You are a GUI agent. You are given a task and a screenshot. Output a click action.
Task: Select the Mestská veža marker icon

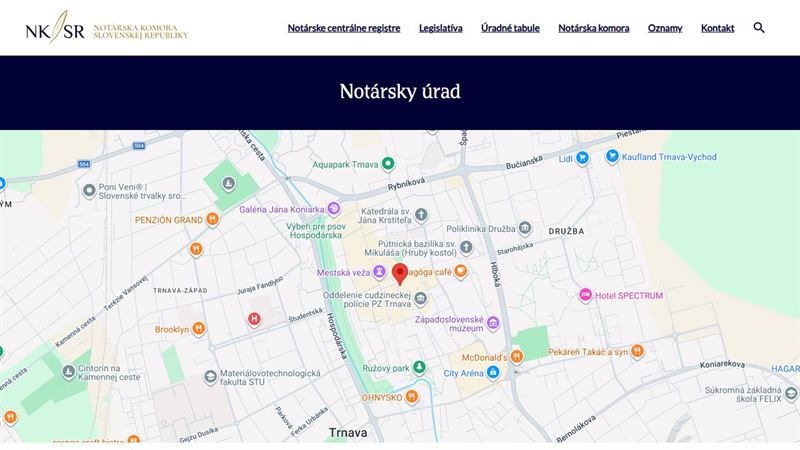(379, 271)
